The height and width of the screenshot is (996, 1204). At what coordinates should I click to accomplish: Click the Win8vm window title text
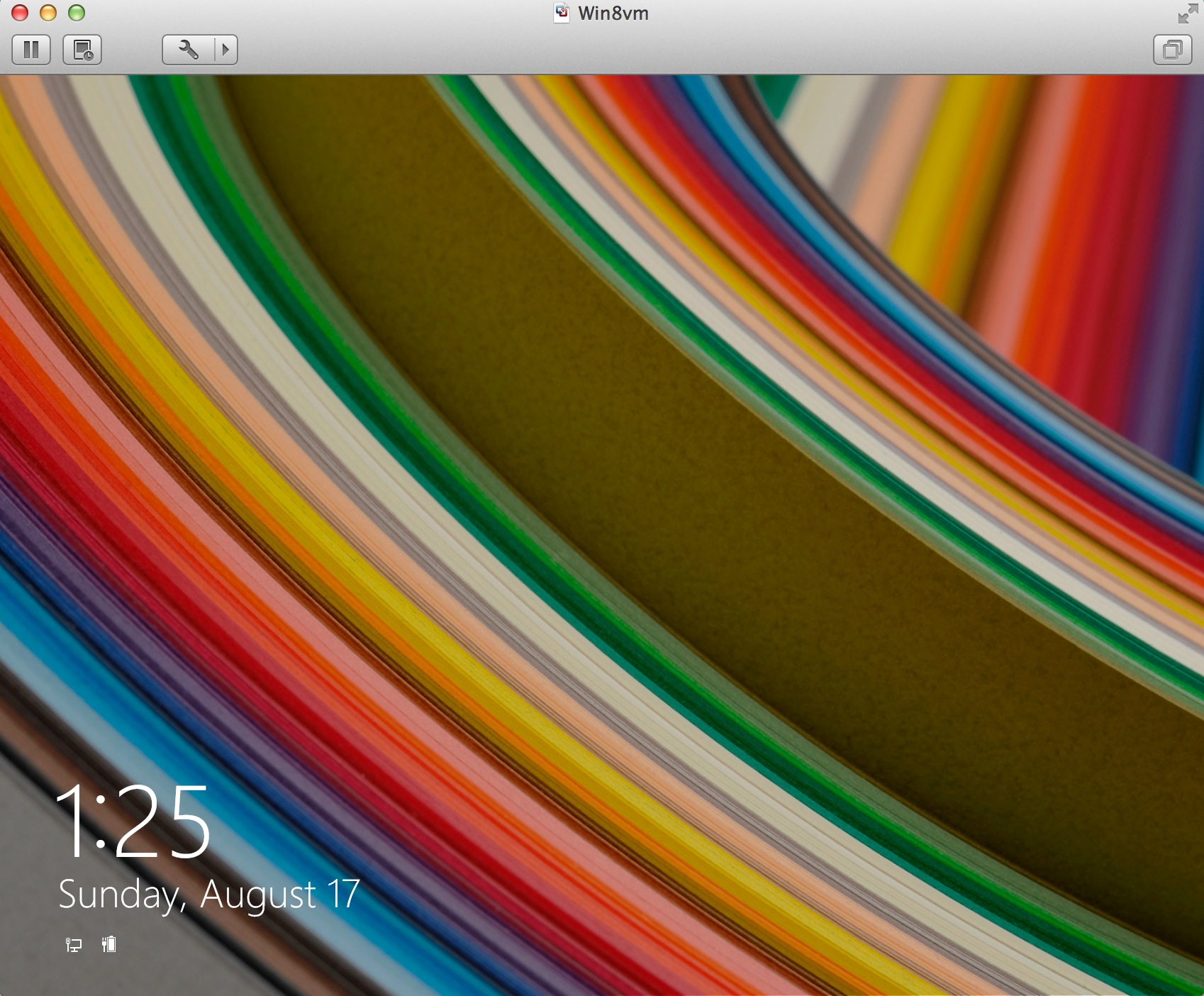[613, 13]
